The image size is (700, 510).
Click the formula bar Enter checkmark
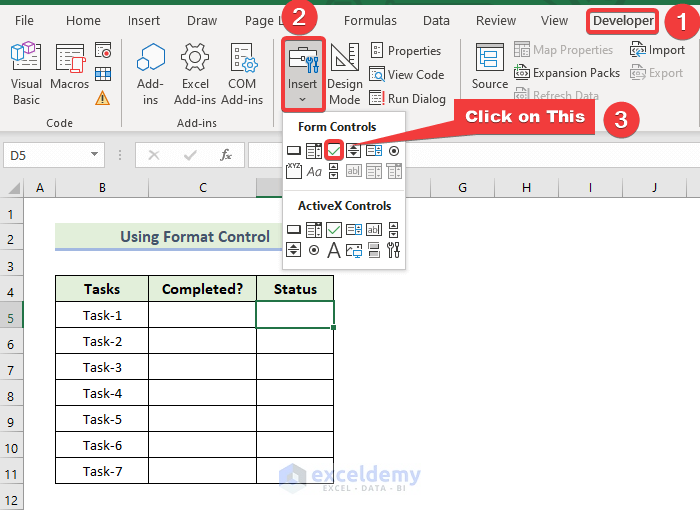190,155
